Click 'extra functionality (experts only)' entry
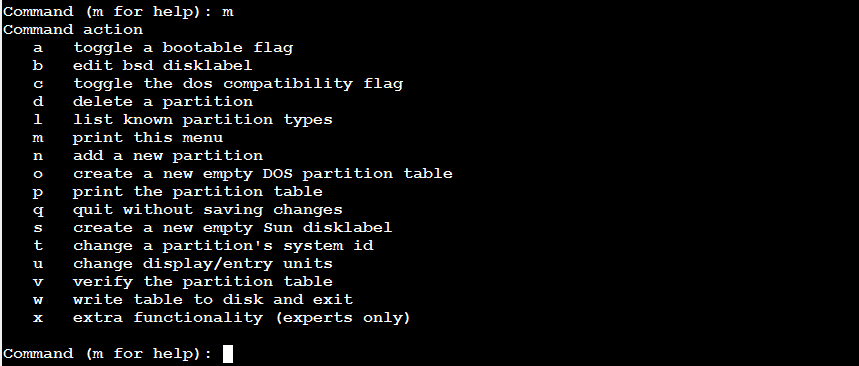859x366 pixels. (242, 318)
